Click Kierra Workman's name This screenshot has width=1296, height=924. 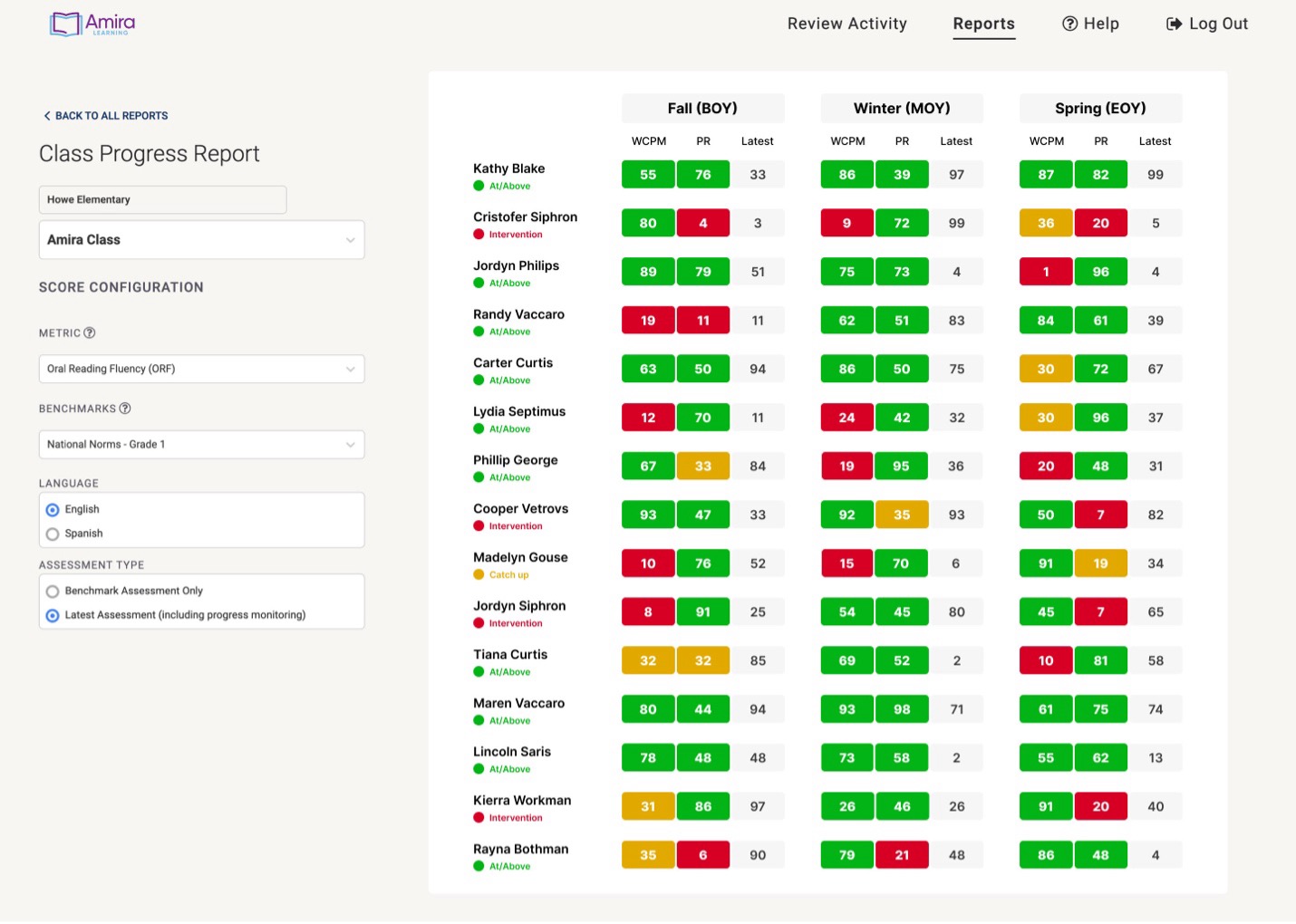click(522, 800)
